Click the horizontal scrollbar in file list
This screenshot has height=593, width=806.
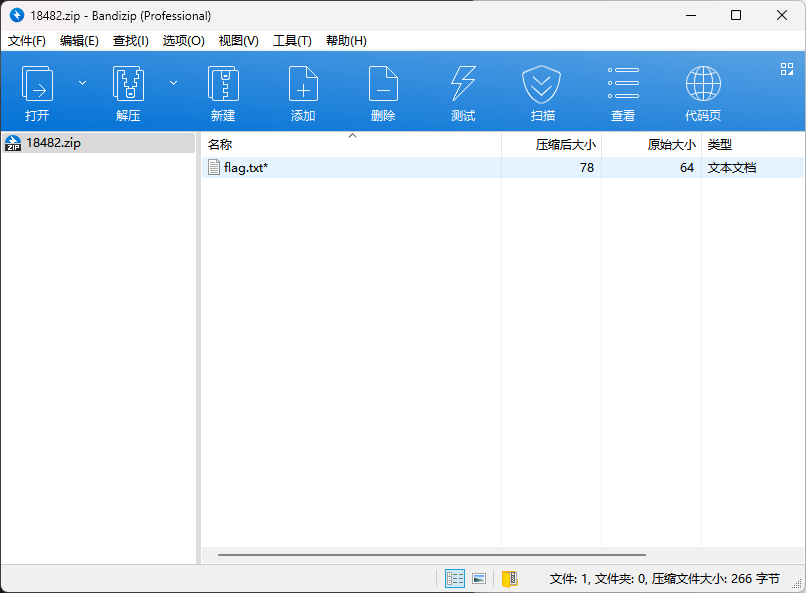pos(431,555)
